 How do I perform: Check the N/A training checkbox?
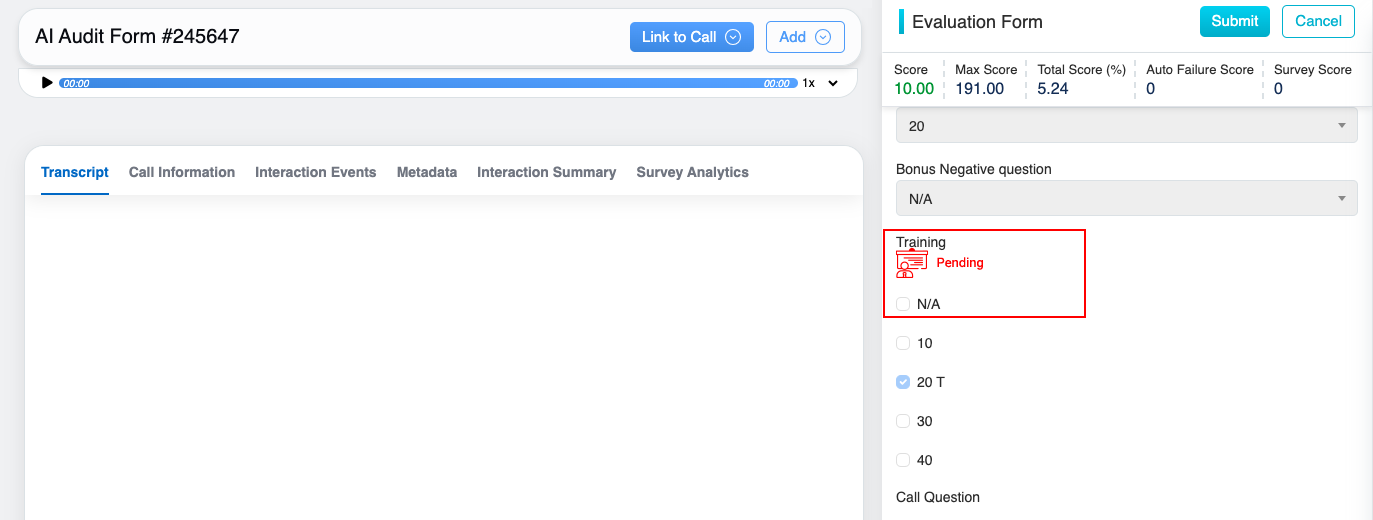[903, 304]
